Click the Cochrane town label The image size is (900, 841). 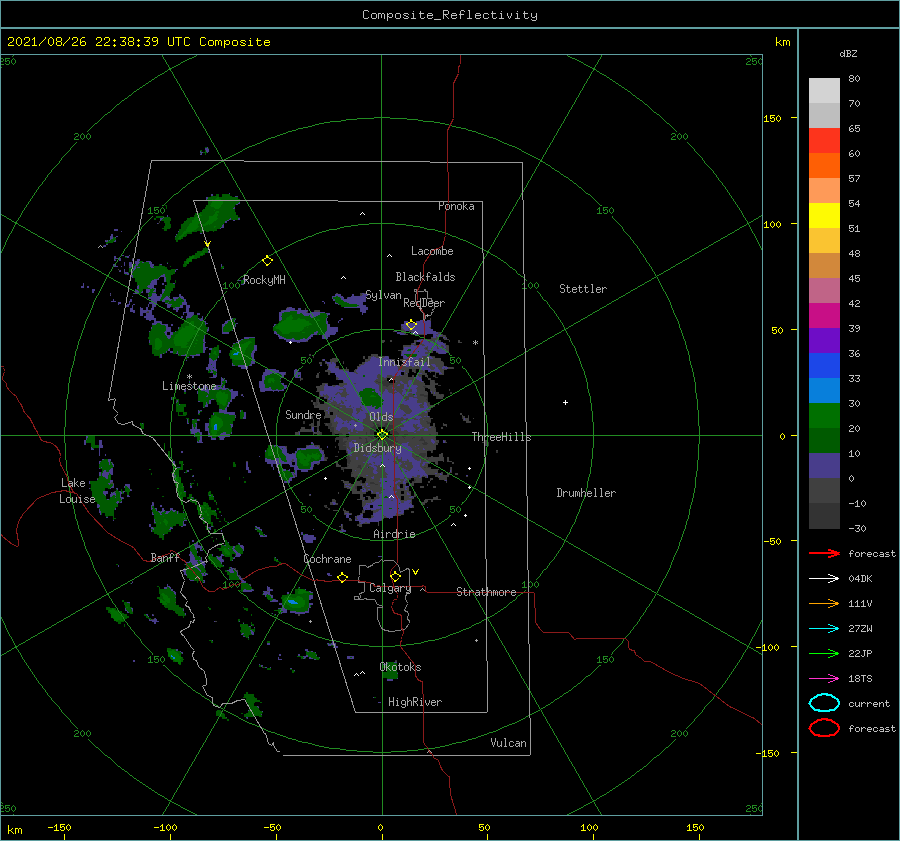(327, 559)
